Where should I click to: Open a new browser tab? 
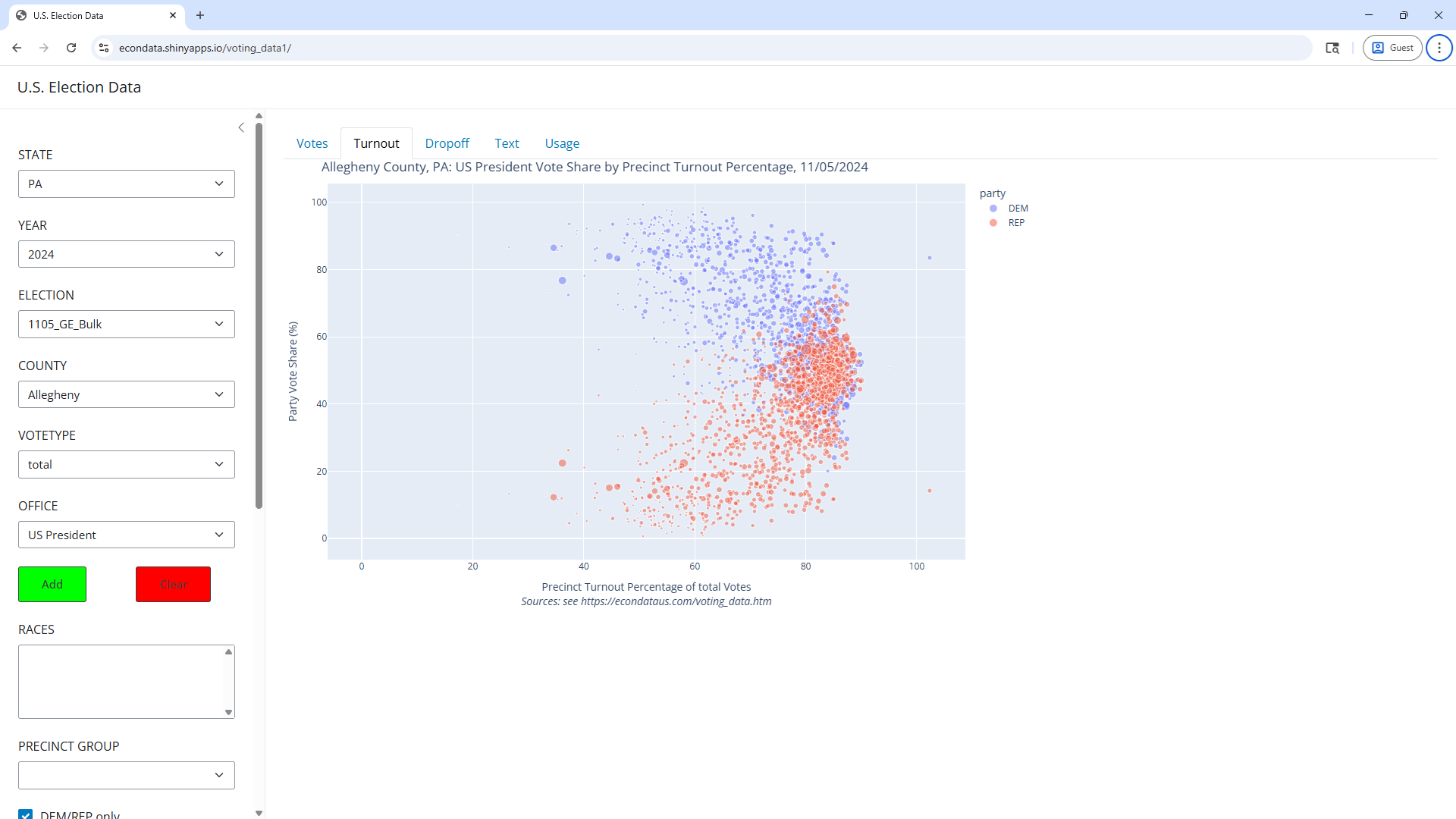click(x=200, y=15)
